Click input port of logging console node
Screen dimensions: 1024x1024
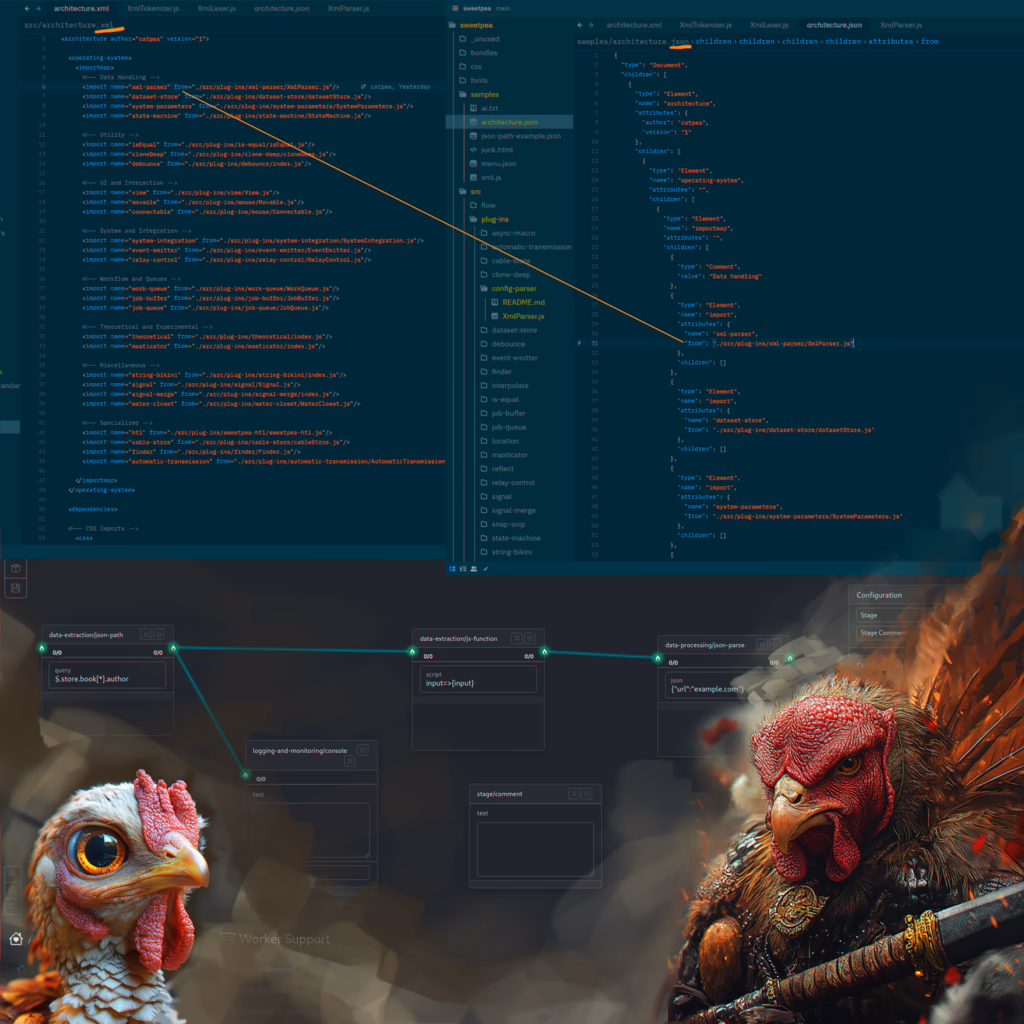coord(245,773)
